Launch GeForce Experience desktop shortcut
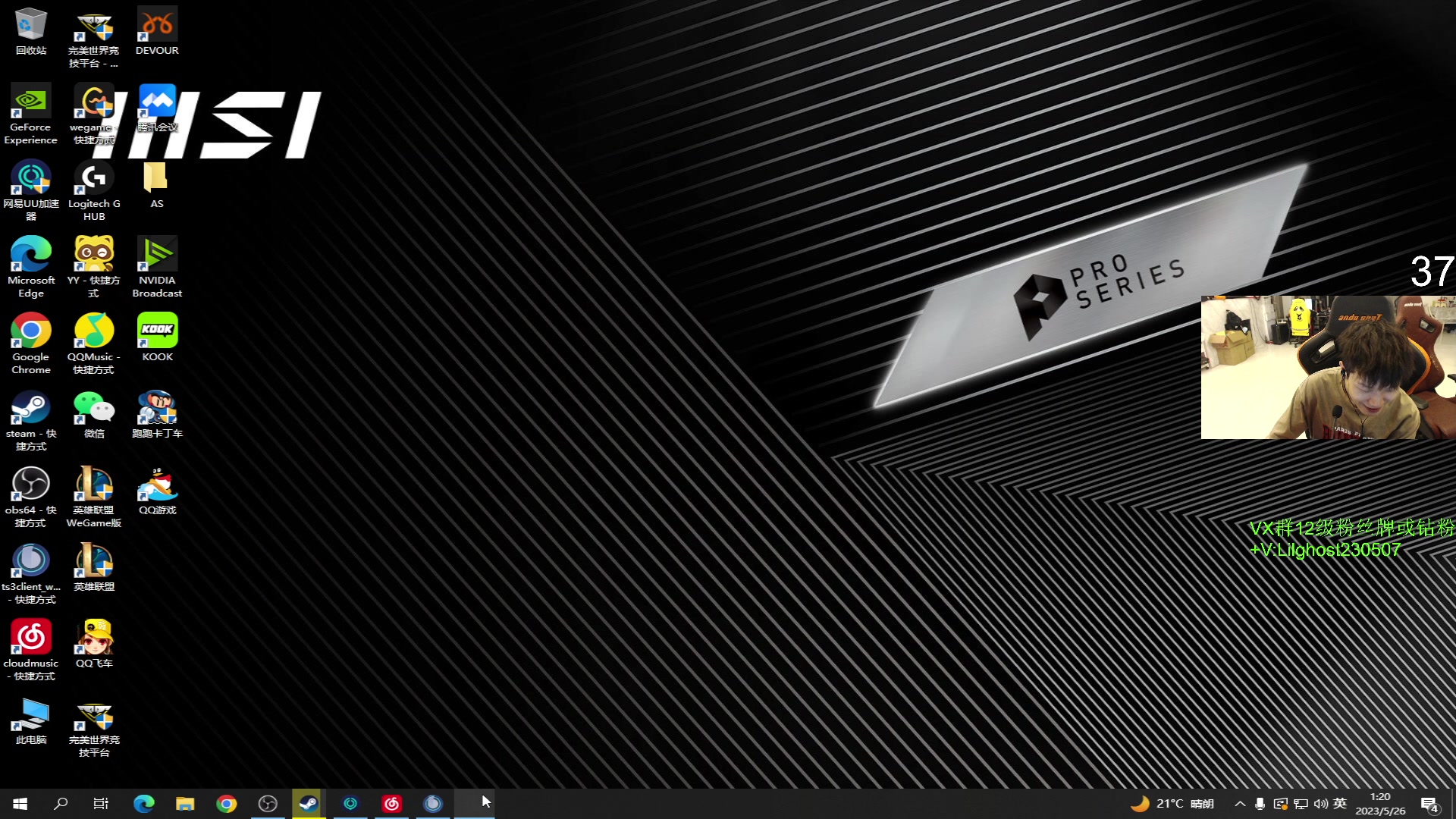Image resolution: width=1456 pixels, height=819 pixels. (x=30, y=102)
